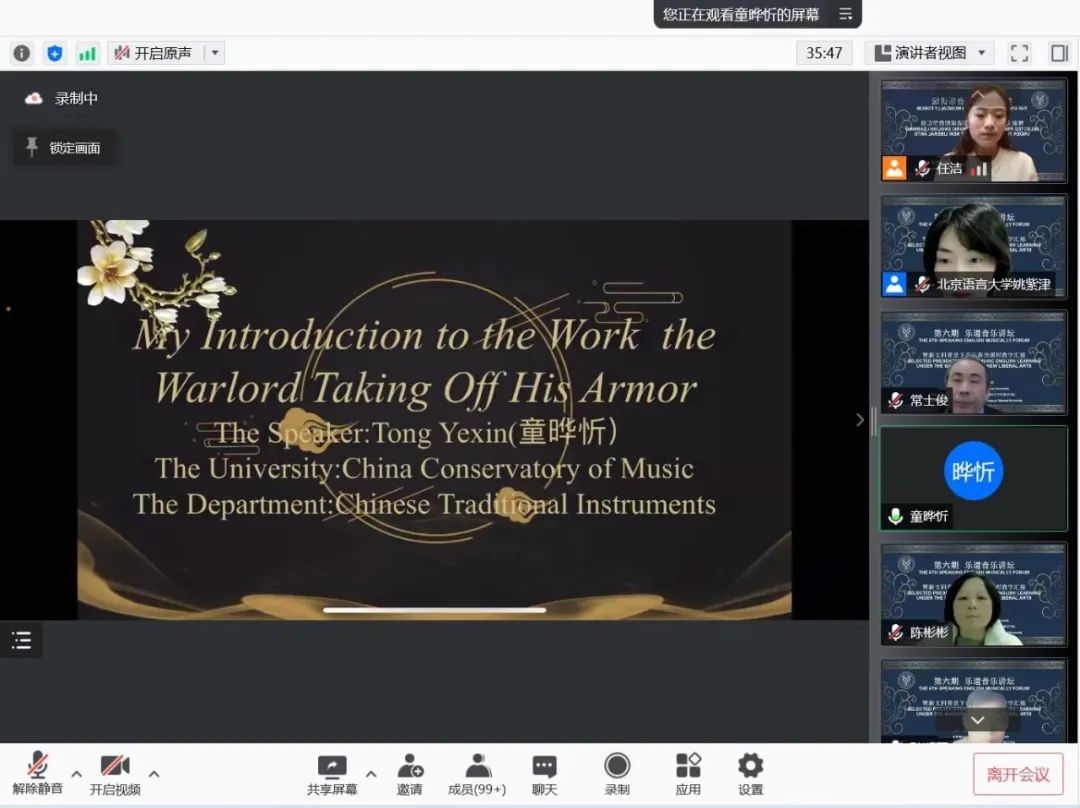Start sharing with 共享屏幕

tap(332, 774)
